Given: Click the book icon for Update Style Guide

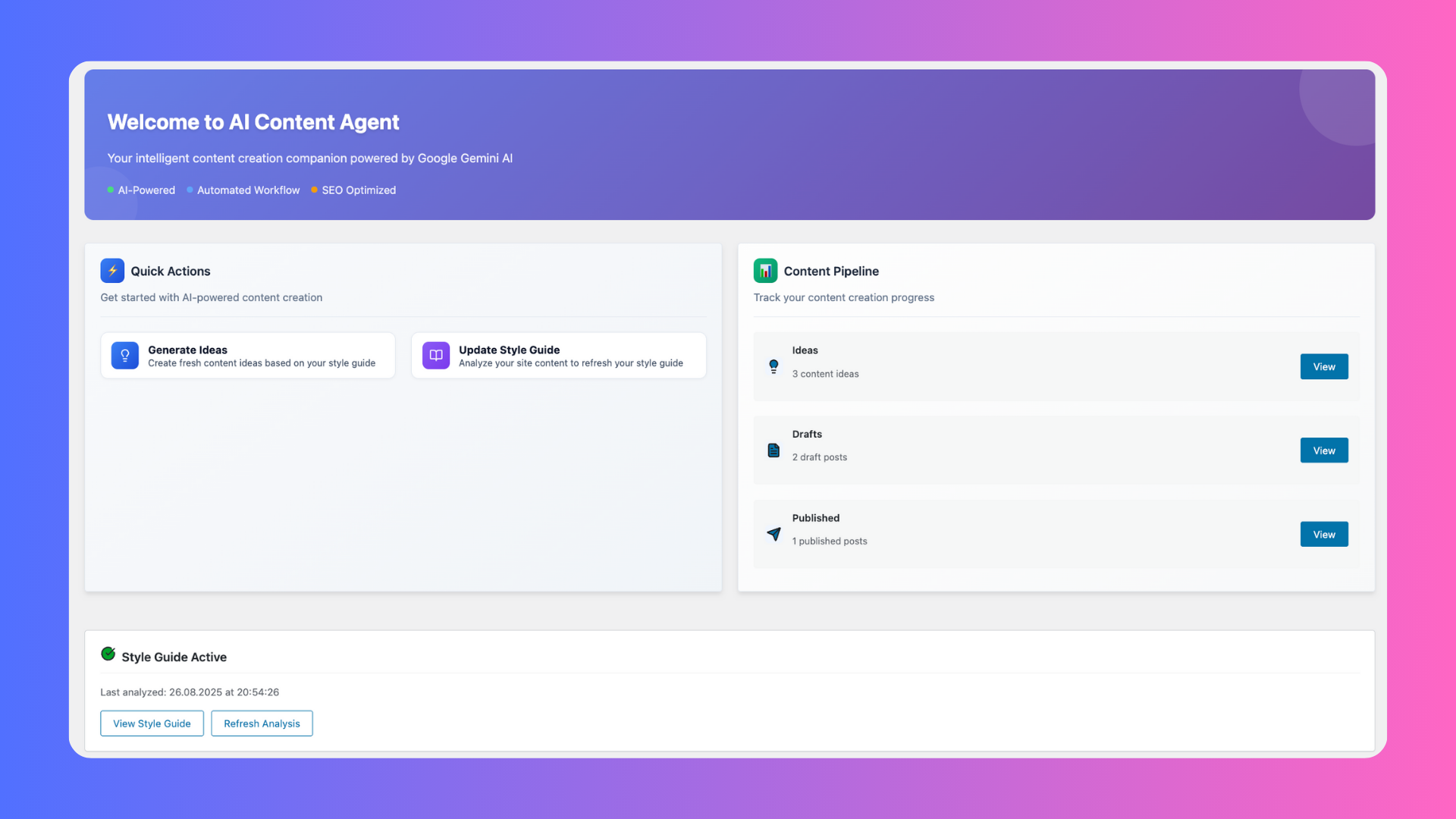Looking at the screenshot, I should (x=436, y=356).
